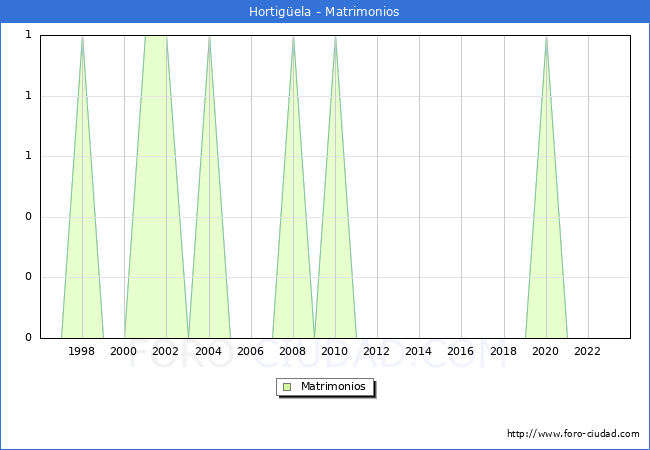This screenshot has width=650, height=450.
Task: Open the foro-ciudad.com URL link
Action: click(x=573, y=434)
